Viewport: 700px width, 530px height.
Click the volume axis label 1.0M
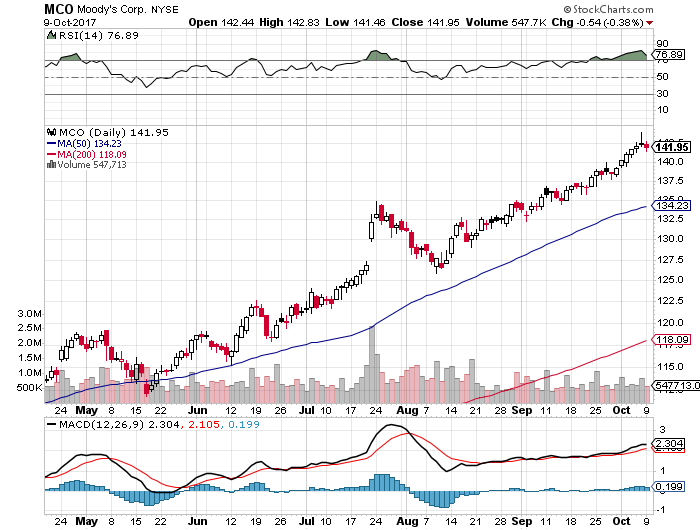point(30,373)
